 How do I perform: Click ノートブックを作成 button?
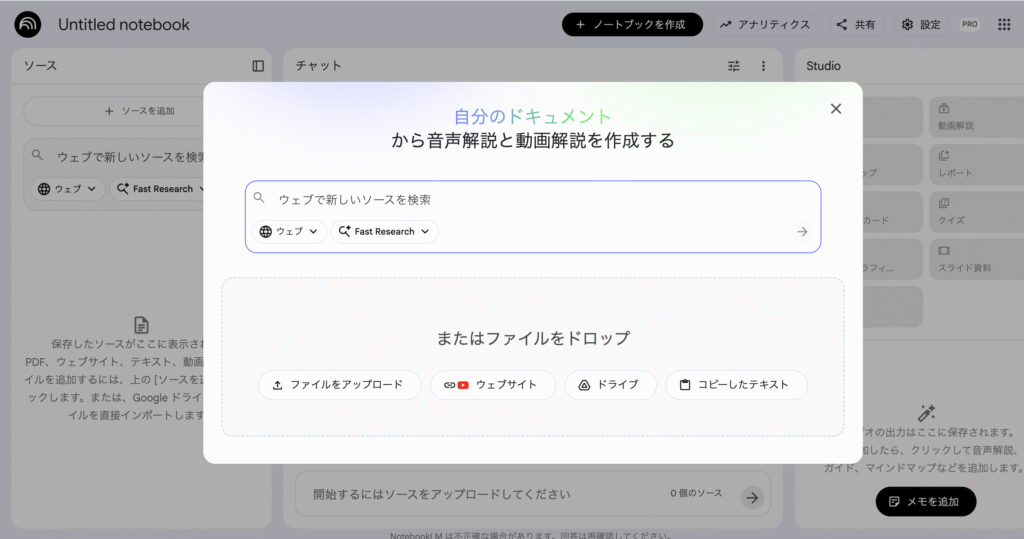pos(632,25)
